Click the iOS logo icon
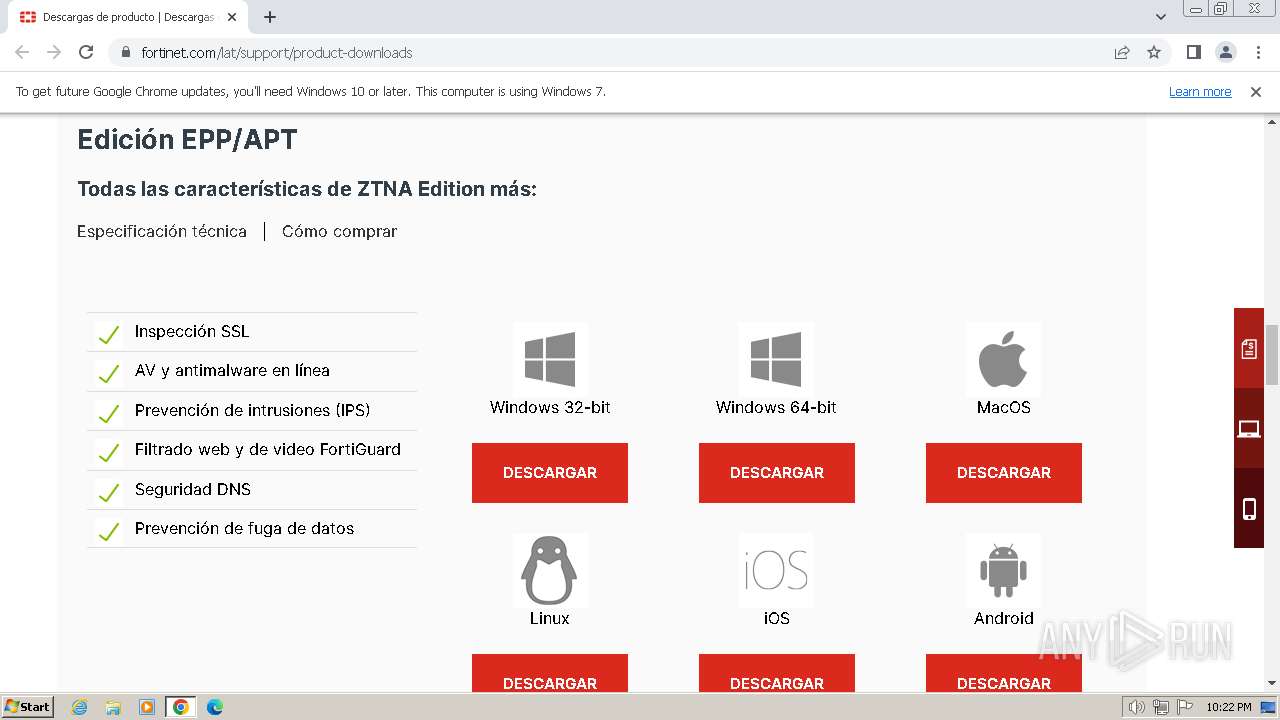Image resolution: width=1280 pixels, height=720 pixels. tap(776, 571)
